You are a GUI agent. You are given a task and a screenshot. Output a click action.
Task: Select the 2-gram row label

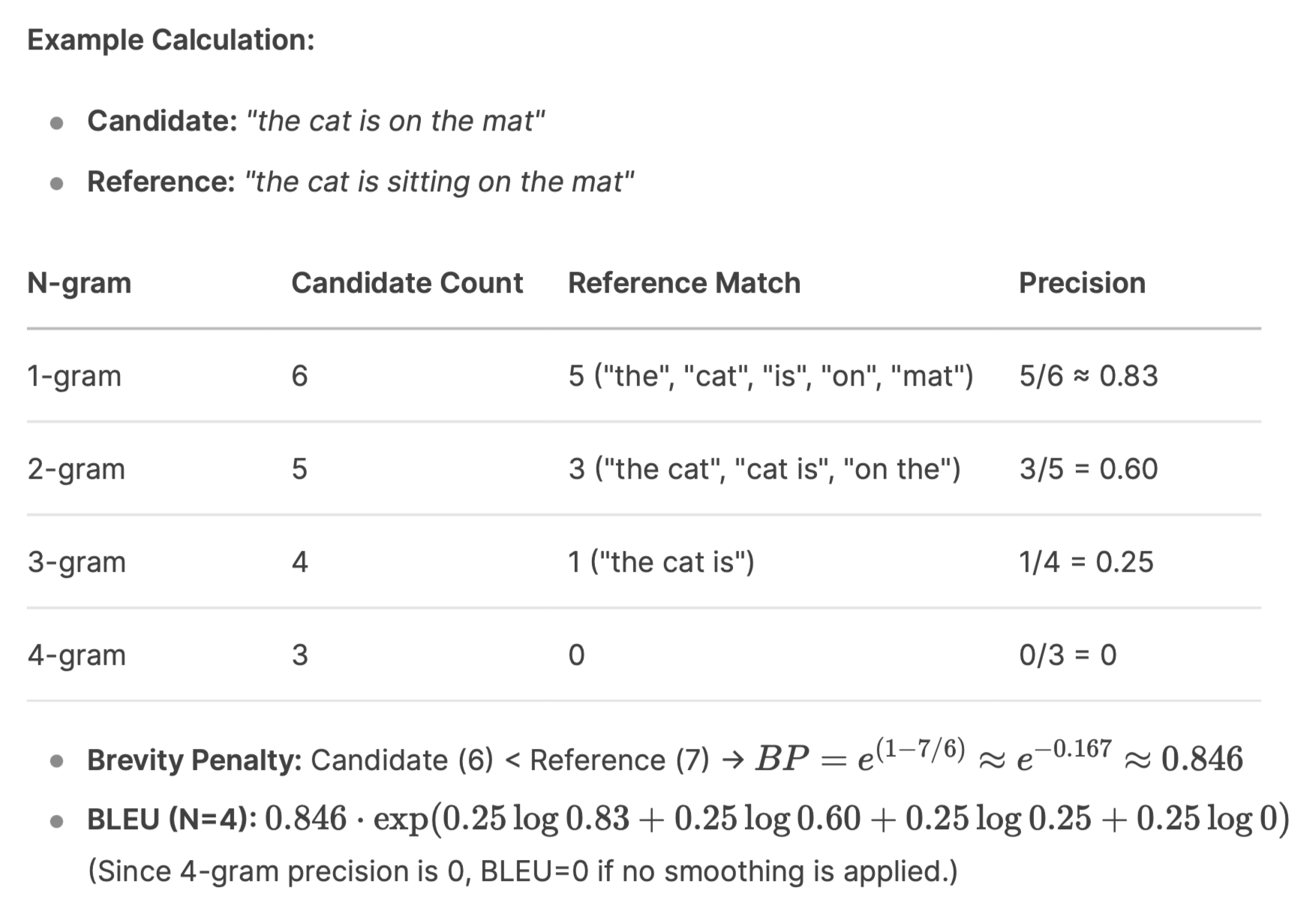tap(76, 469)
